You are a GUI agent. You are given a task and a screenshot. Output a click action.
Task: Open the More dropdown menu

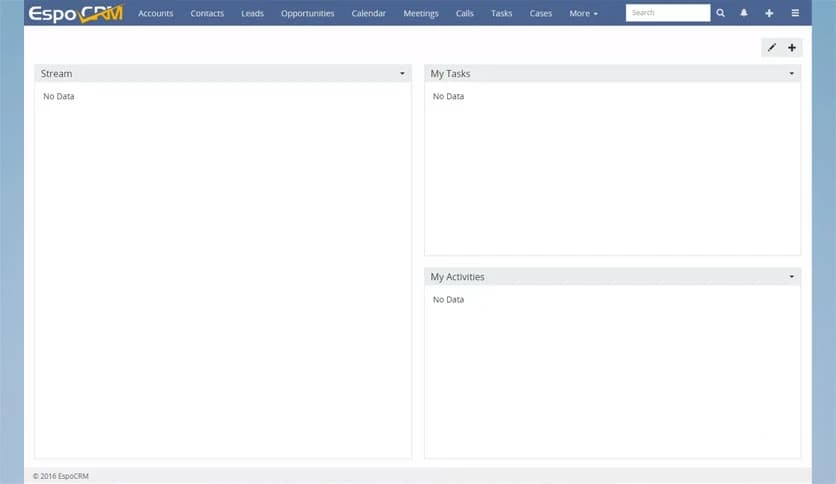(583, 13)
